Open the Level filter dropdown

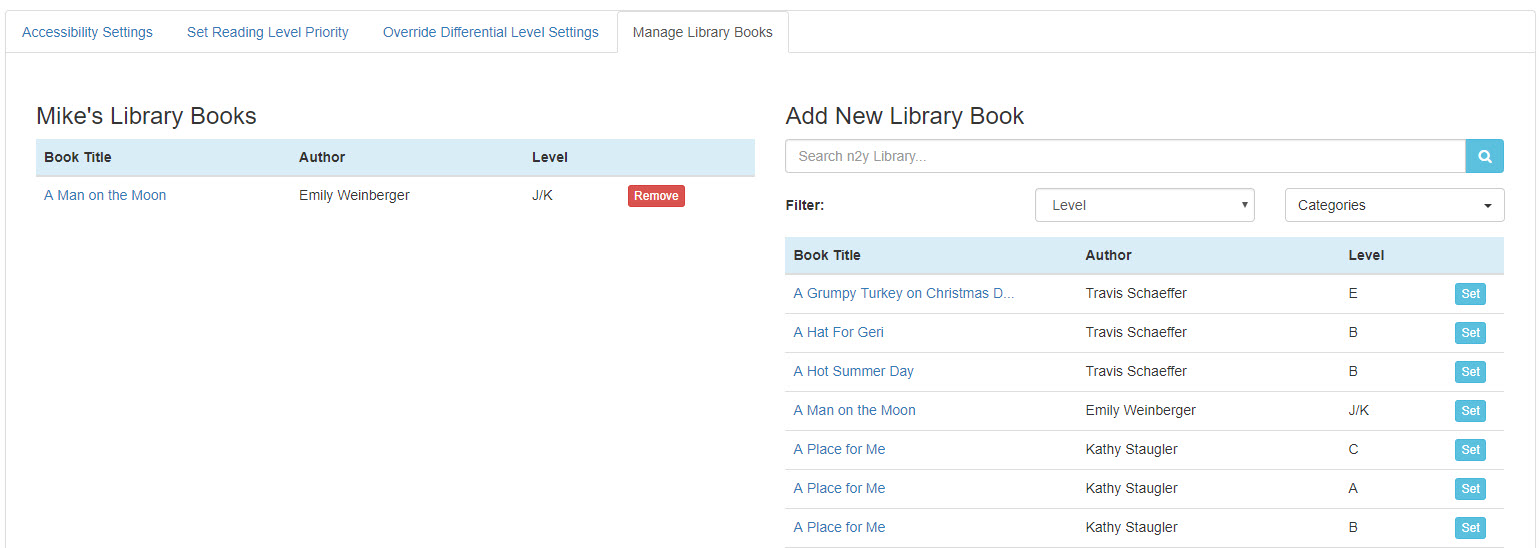(x=1144, y=205)
